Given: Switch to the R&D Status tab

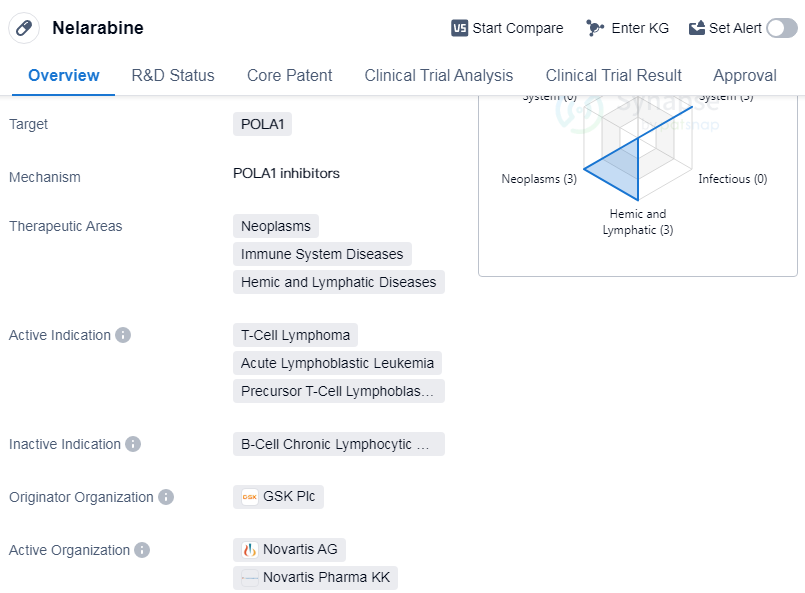Looking at the screenshot, I should 173,75.
